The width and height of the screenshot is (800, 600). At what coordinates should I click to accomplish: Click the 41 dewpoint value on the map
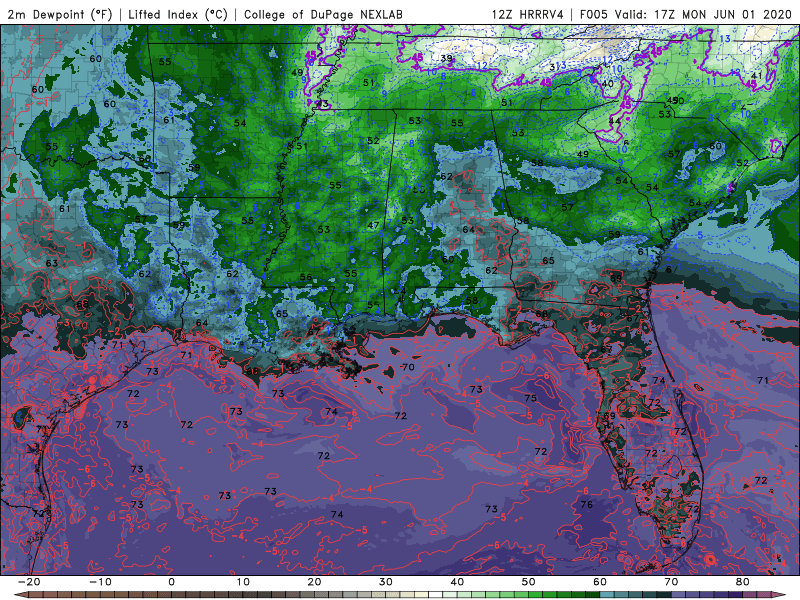(x=757, y=76)
